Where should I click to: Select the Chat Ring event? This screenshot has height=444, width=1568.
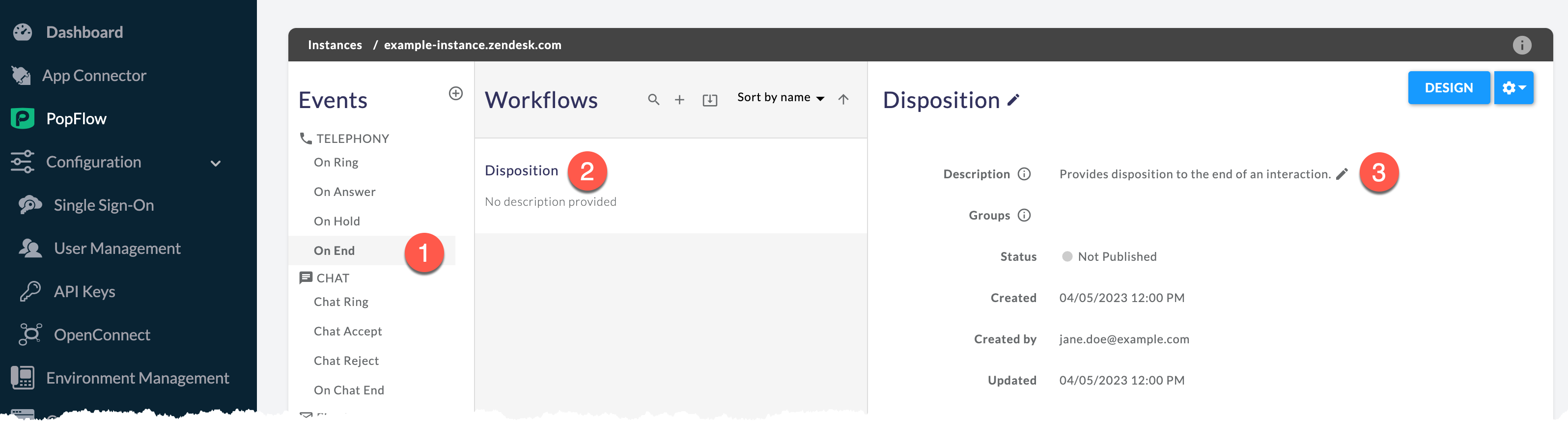coord(341,302)
